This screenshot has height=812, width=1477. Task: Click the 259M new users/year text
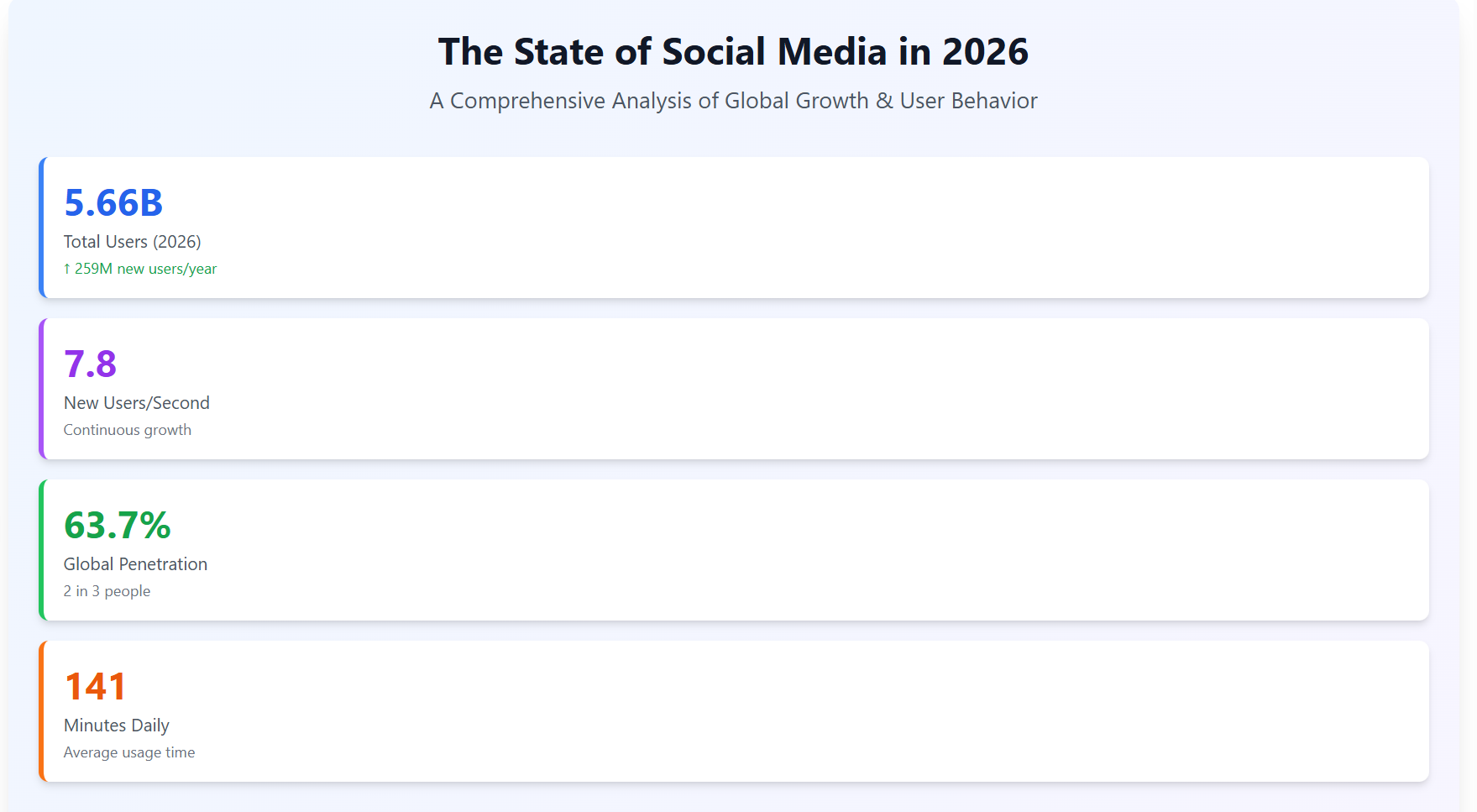(x=145, y=270)
